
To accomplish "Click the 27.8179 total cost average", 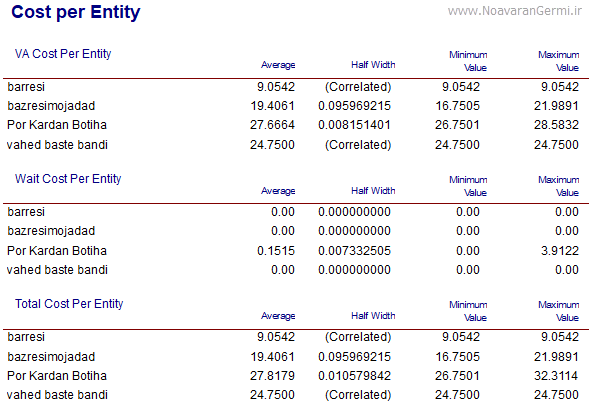I will tap(272, 376).
